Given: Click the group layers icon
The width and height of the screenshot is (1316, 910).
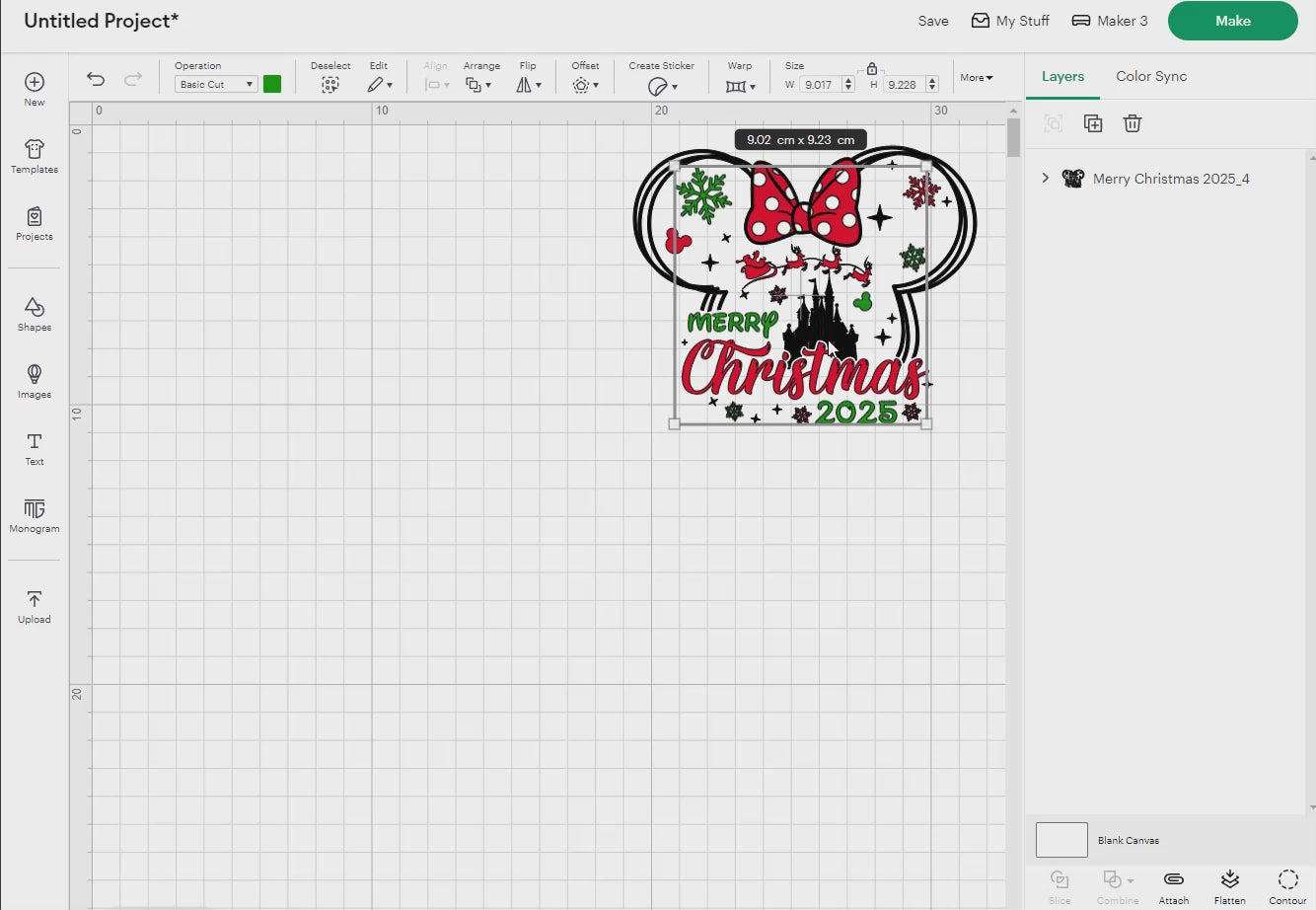Looking at the screenshot, I should (x=1054, y=123).
